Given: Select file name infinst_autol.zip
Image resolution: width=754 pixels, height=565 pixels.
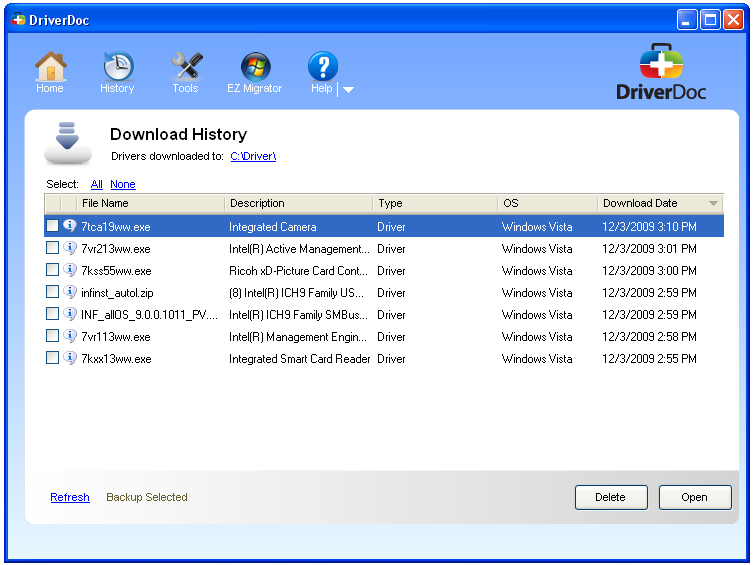Looking at the screenshot, I should tap(117, 293).
